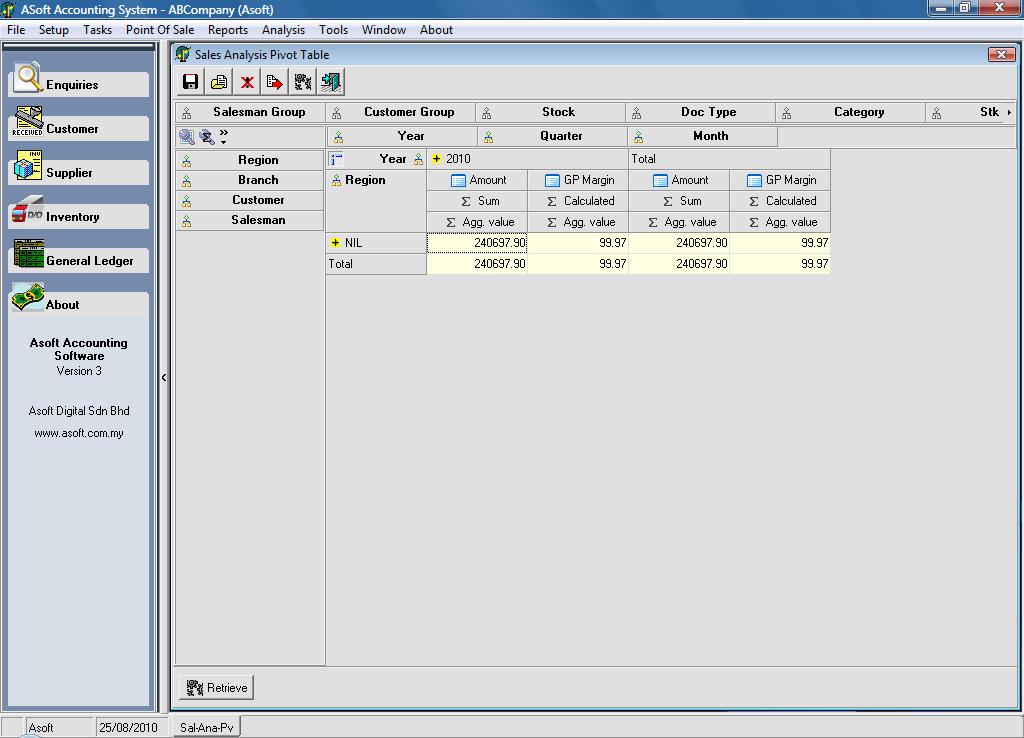This screenshot has height=738, width=1024.
Task: Open the About menu in menu bar
Action: pyautogui.click(x=436, y=30)
